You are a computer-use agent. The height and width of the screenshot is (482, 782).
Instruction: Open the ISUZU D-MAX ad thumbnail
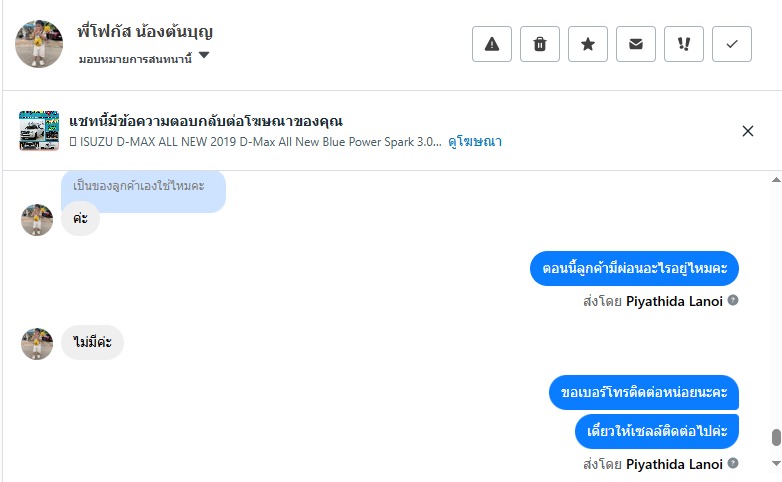[39, 131]
